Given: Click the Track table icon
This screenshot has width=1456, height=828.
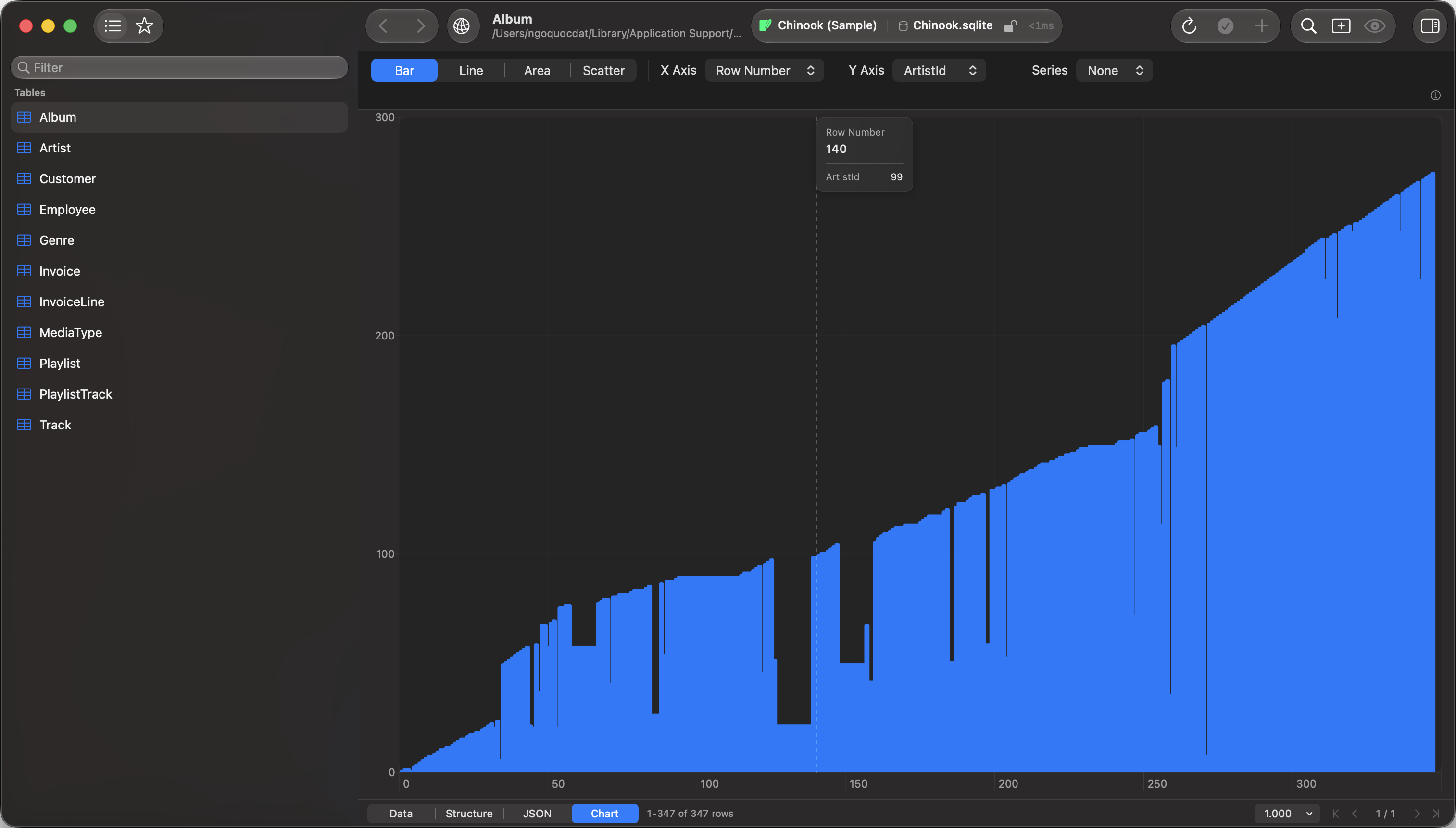Looking at the screenshot, I should tap(24, 424).
